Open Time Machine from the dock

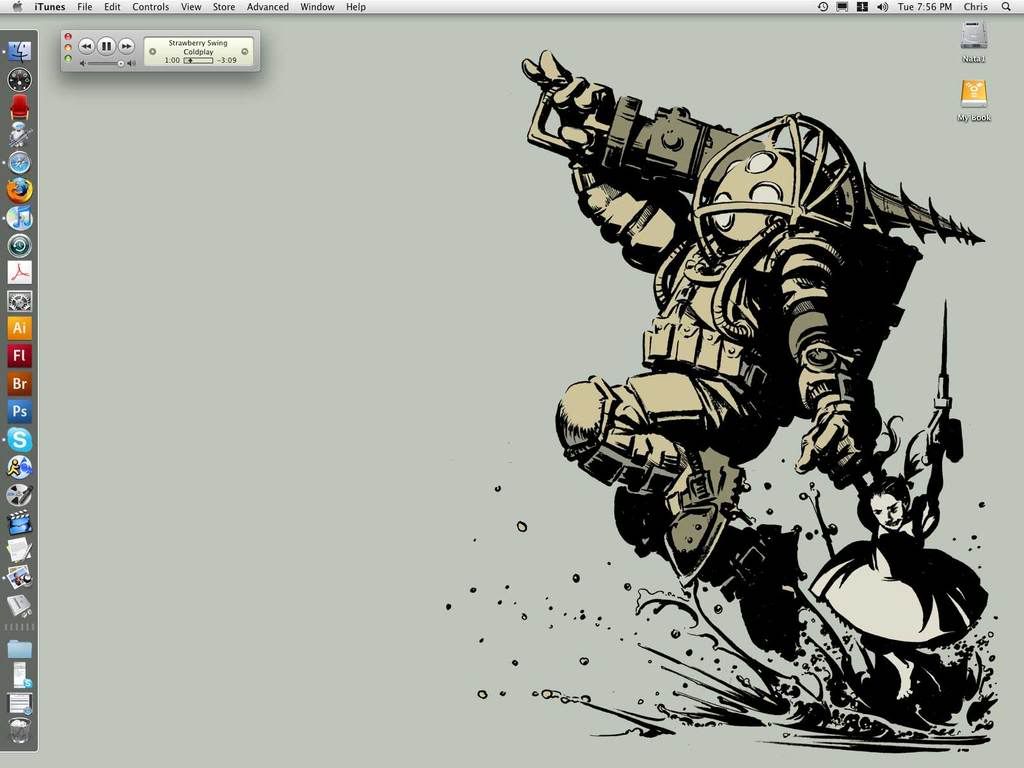coord(20,246)
